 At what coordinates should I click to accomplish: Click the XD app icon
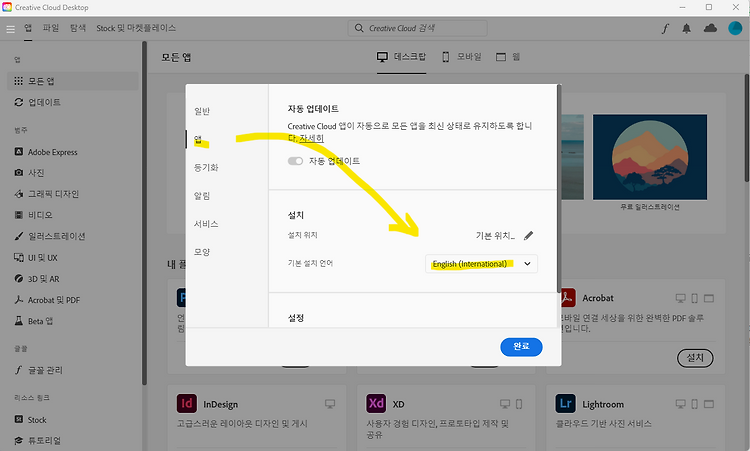[376, 404]
